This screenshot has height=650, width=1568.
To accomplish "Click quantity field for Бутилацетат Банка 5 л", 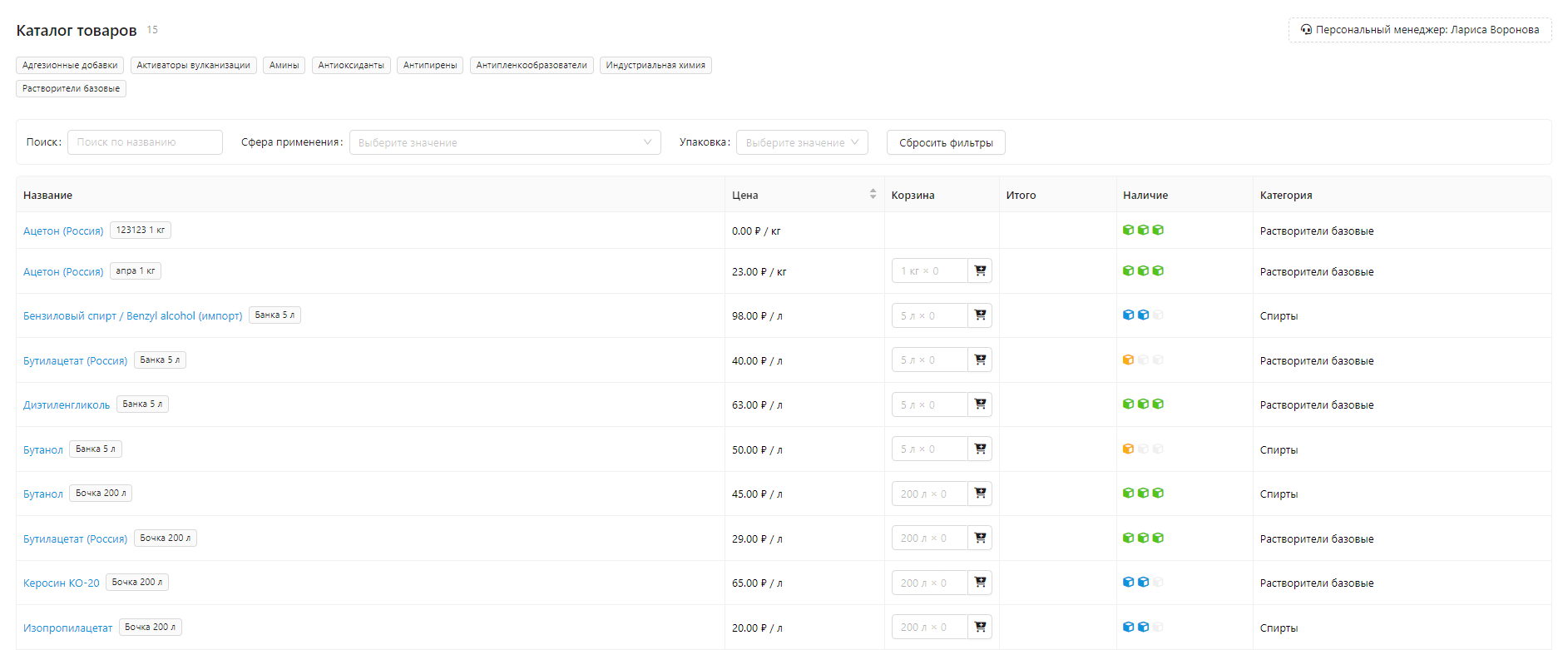I will click(929, 360).
